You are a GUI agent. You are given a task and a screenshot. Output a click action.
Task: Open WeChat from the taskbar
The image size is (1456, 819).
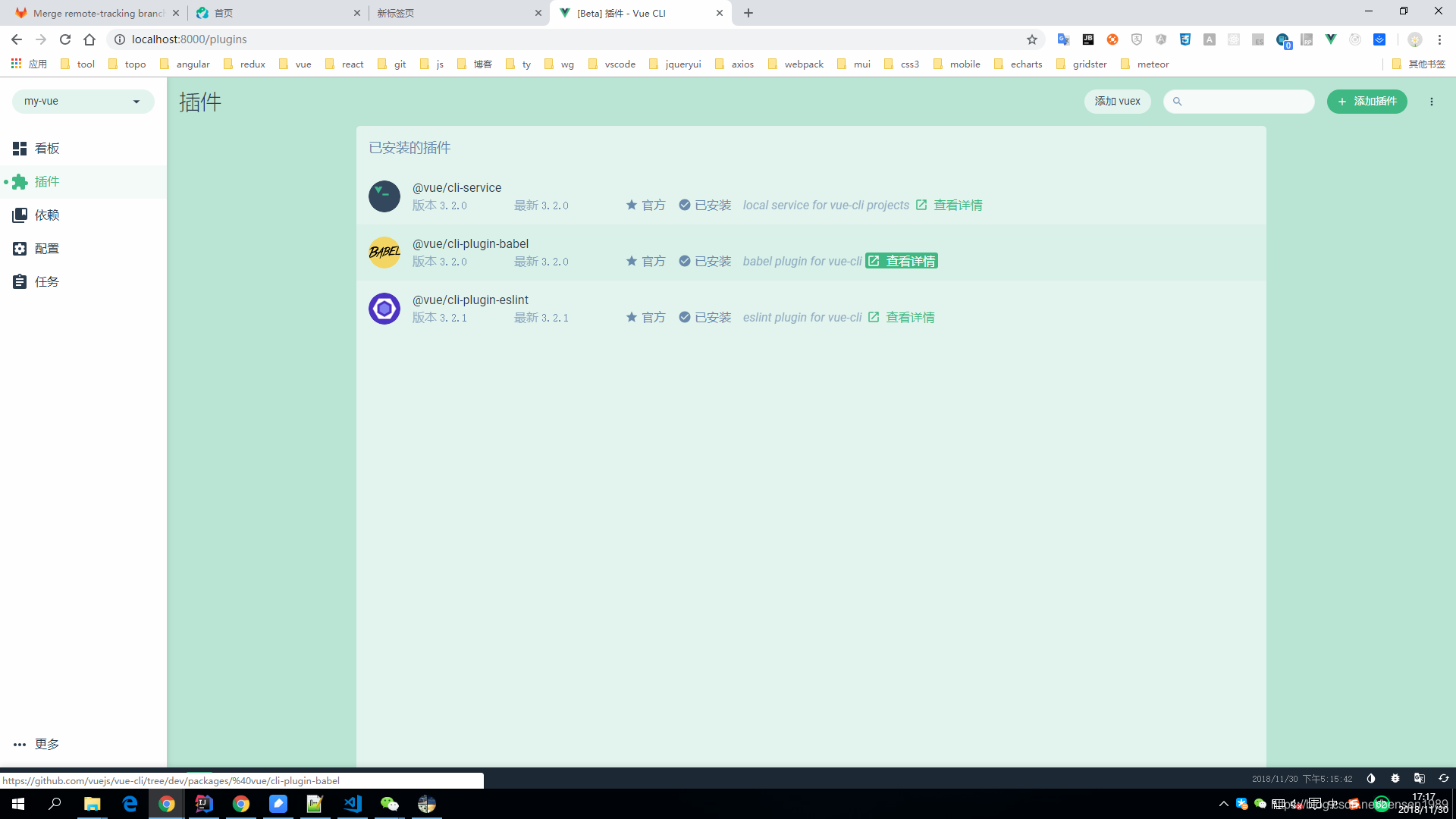click(x=390, y=804)
